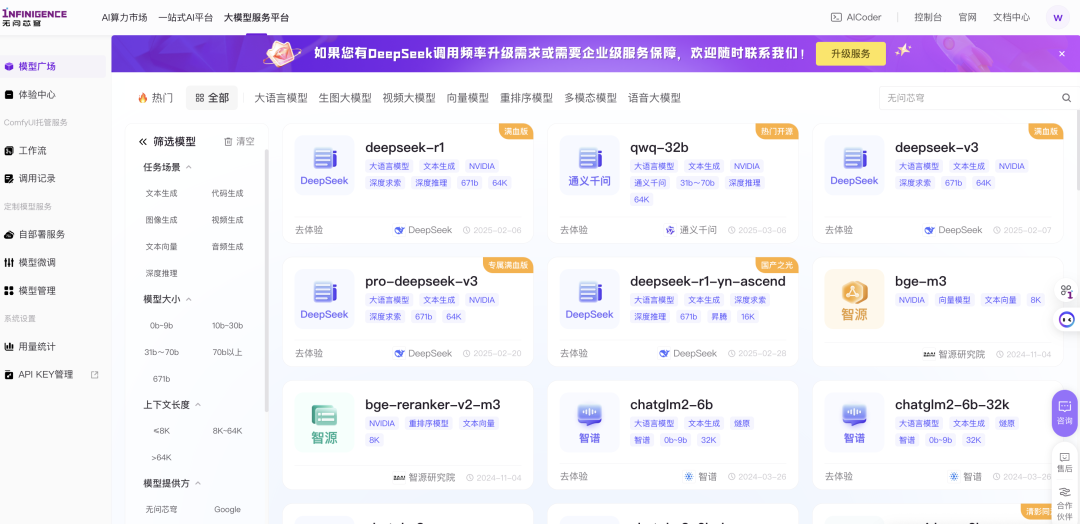Filter by provider Google
The image size is (1080, 524).
227,510
